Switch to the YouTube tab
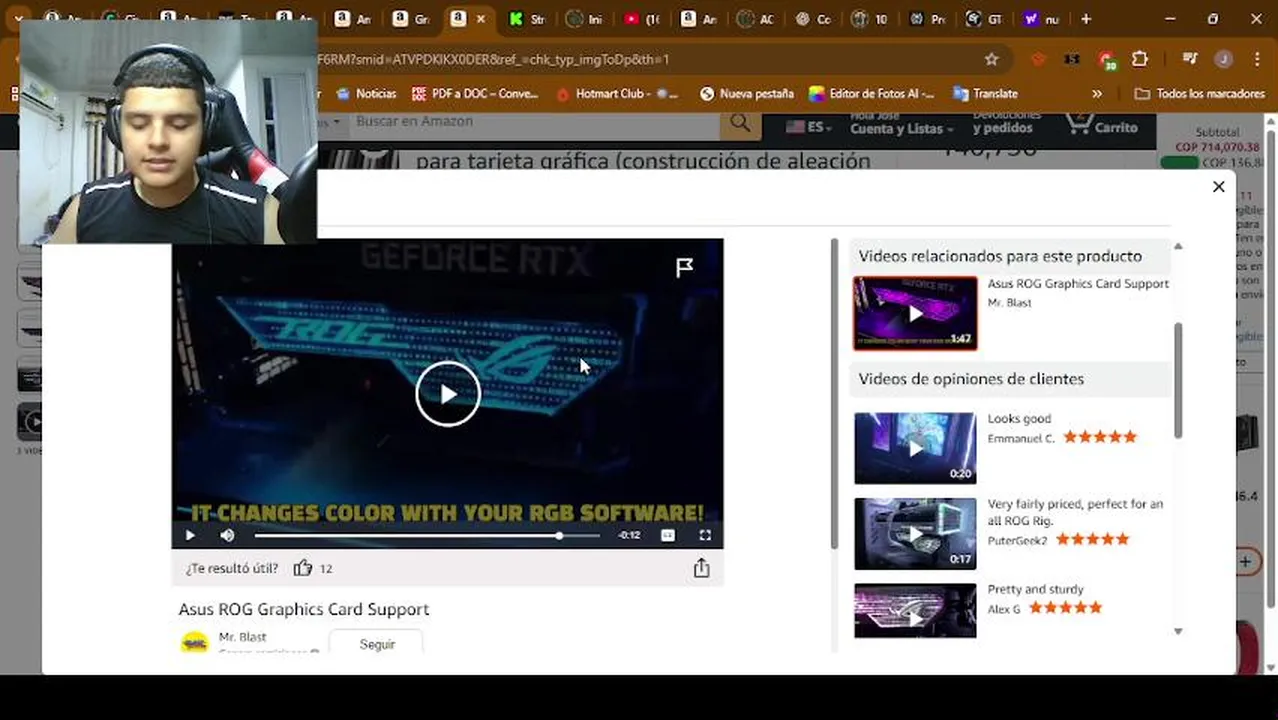The image size is (1278, 720). point(641,19)
